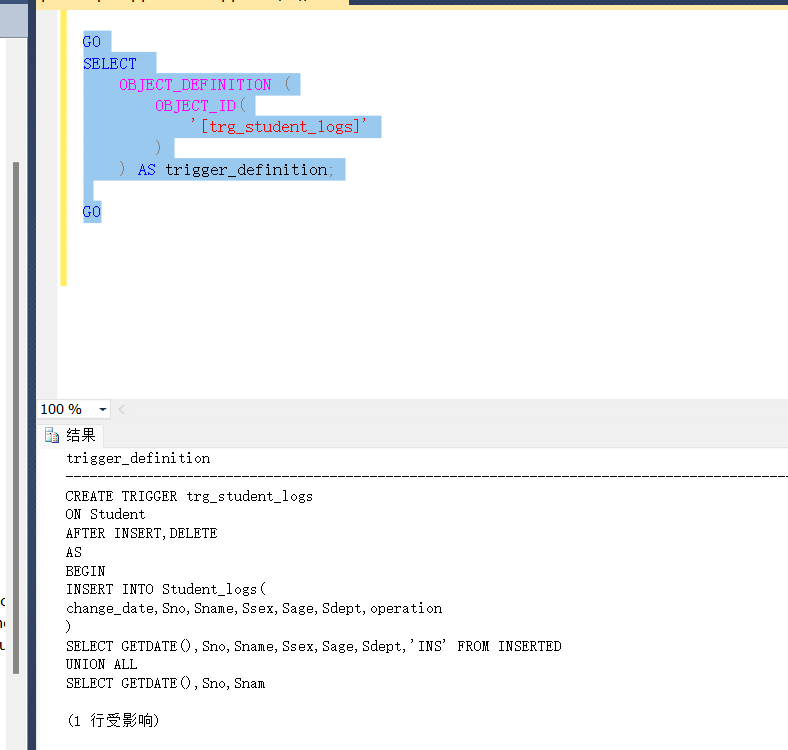Select the 结果 results tab
This screenshot has width=788, height=750.
tap(71, 435)
